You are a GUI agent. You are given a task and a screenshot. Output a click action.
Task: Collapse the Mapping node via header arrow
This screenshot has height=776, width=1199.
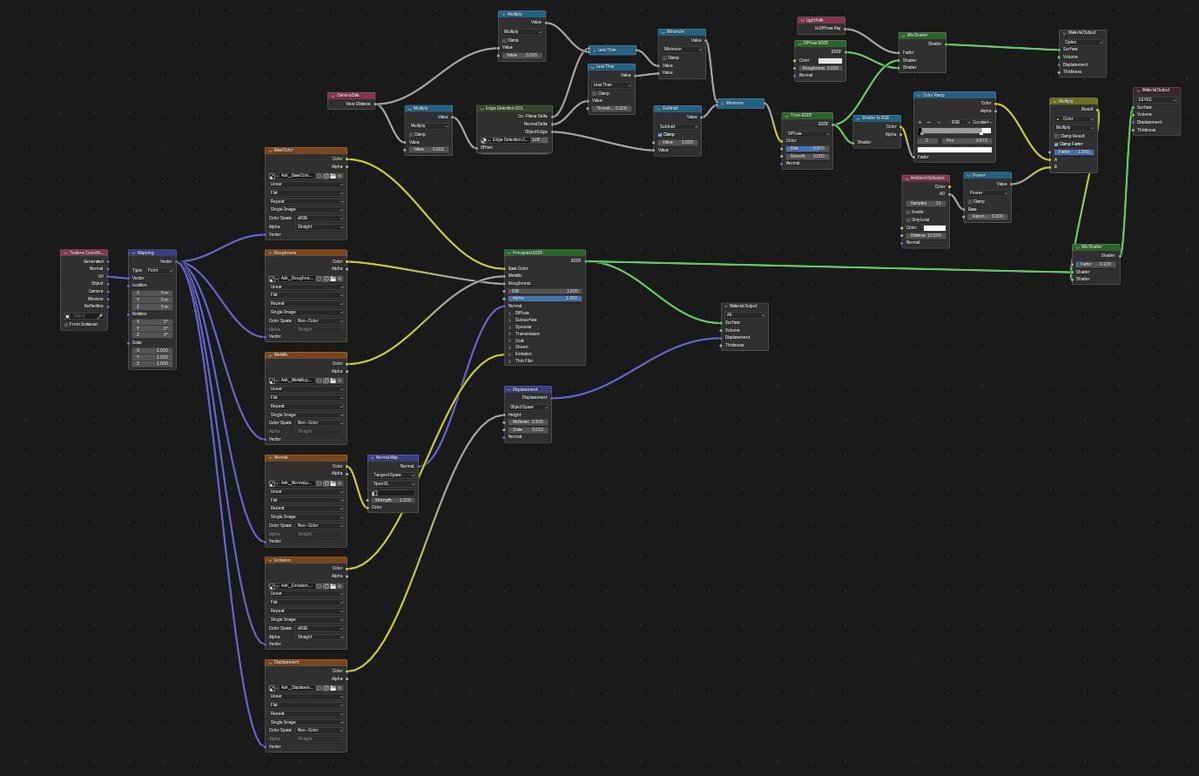[x=133, y=252]
